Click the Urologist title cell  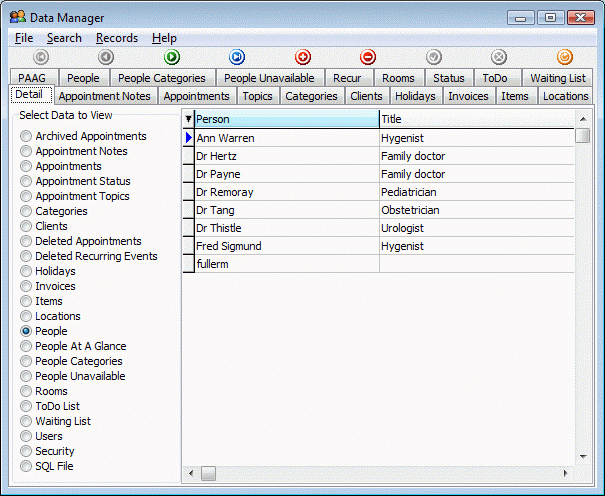pos(477,228)
